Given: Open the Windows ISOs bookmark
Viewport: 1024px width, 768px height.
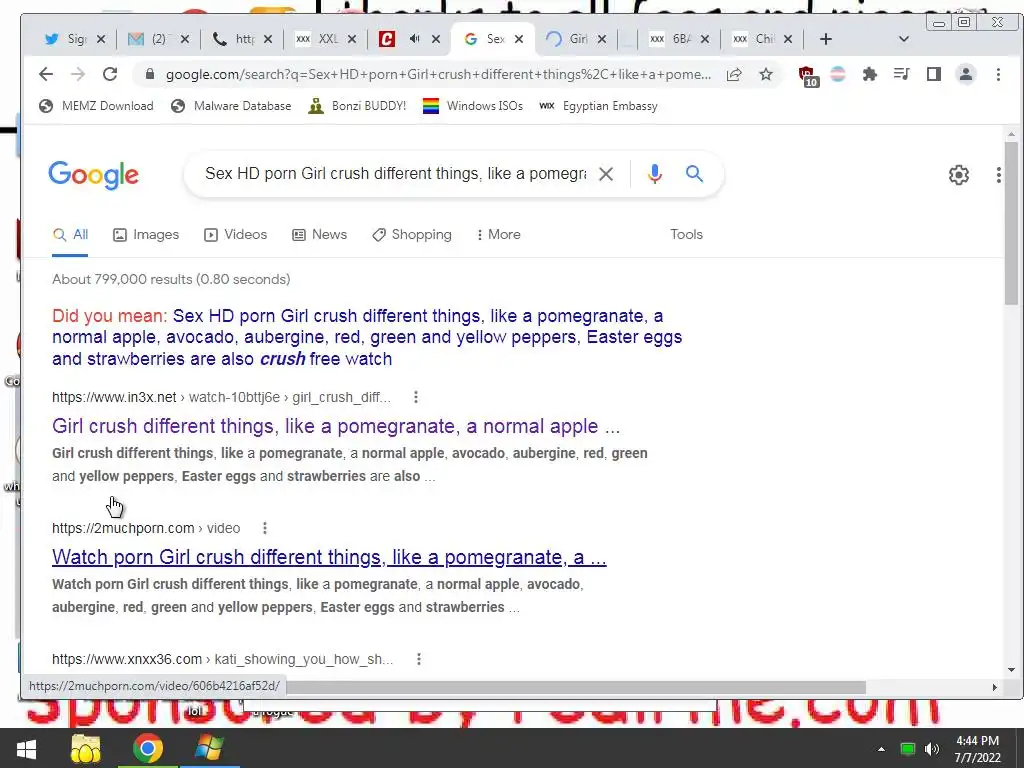Looking at the screenshot, I should (x=473, y=106).
